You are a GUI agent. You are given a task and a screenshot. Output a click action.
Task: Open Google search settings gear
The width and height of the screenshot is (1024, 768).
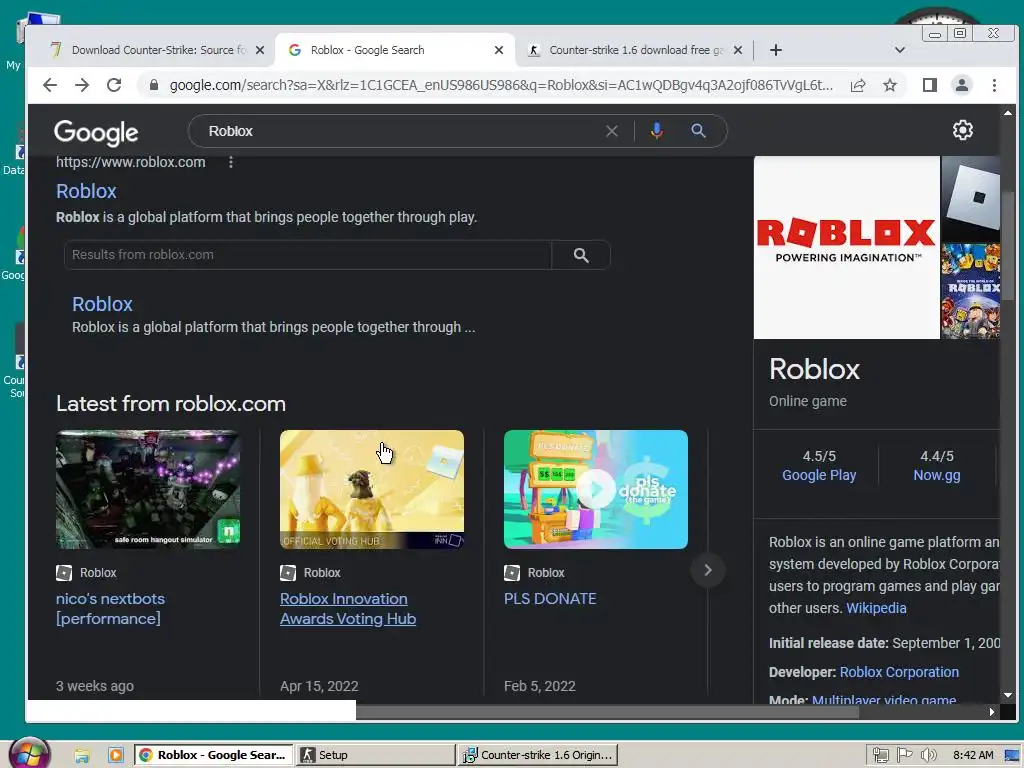pyautogui.click(x=963, y=131)
